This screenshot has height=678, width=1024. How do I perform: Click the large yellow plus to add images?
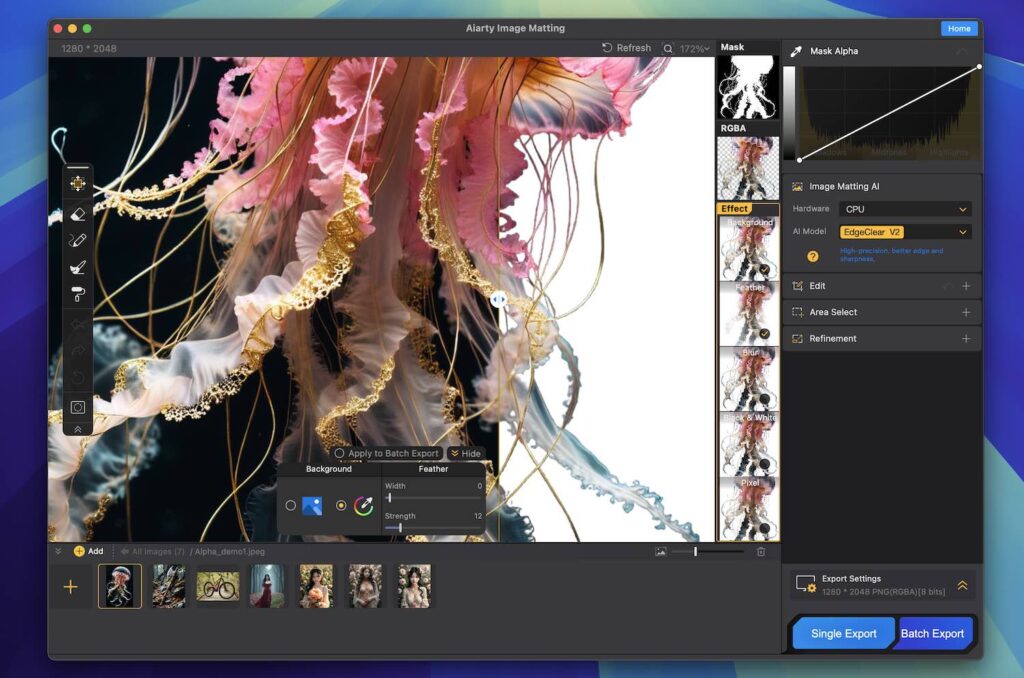(71, 587)
